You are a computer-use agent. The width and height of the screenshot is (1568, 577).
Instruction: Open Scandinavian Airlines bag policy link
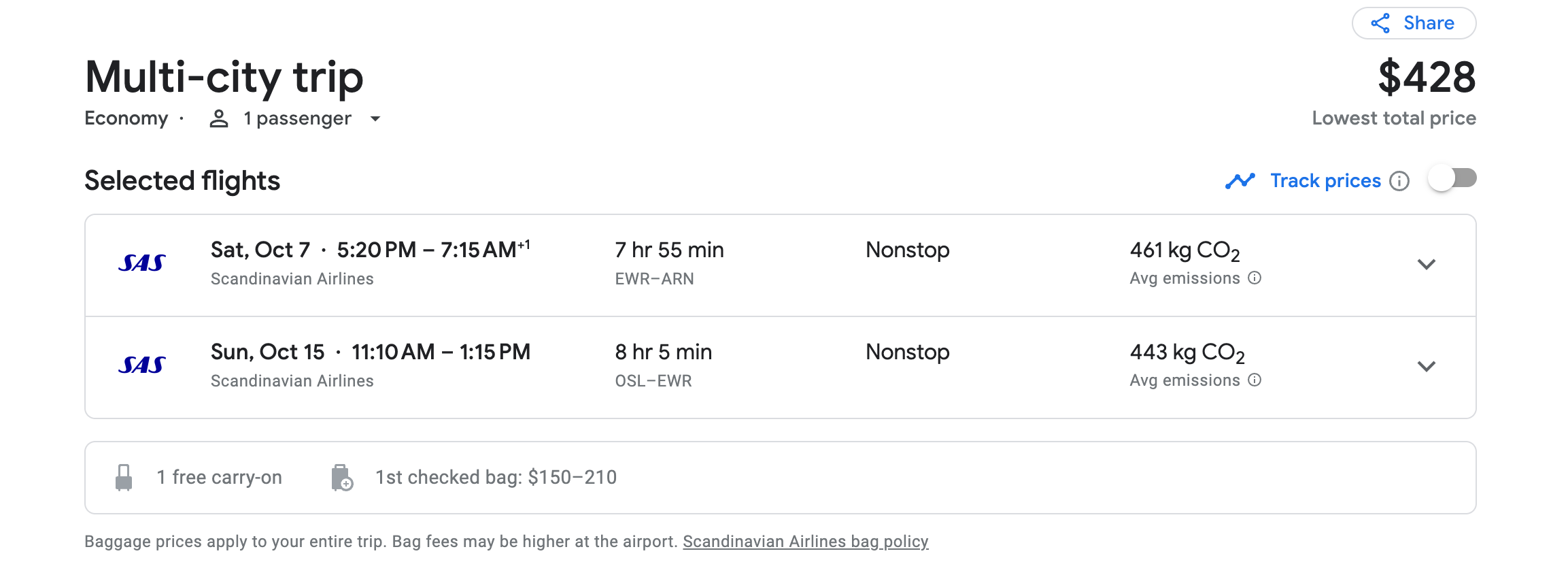805,542
